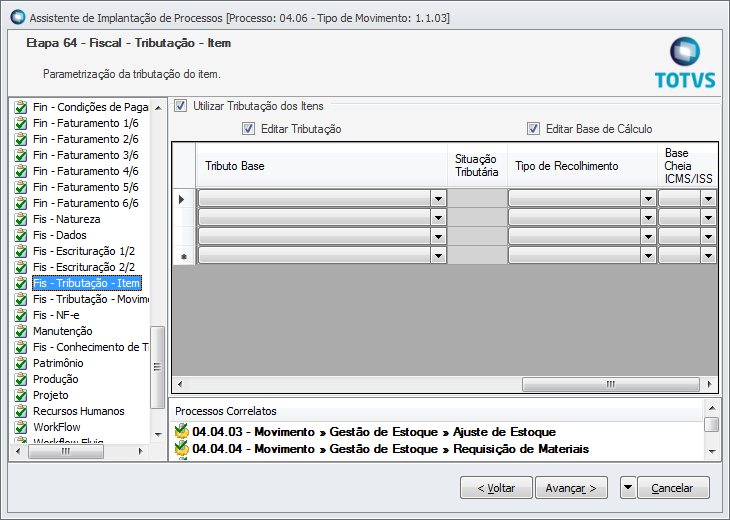This screenshot has height=520, width=730.
Task: Click the checkmark icon beside Fin - Faturamento 2/6
Action: (x=20, y=139)
